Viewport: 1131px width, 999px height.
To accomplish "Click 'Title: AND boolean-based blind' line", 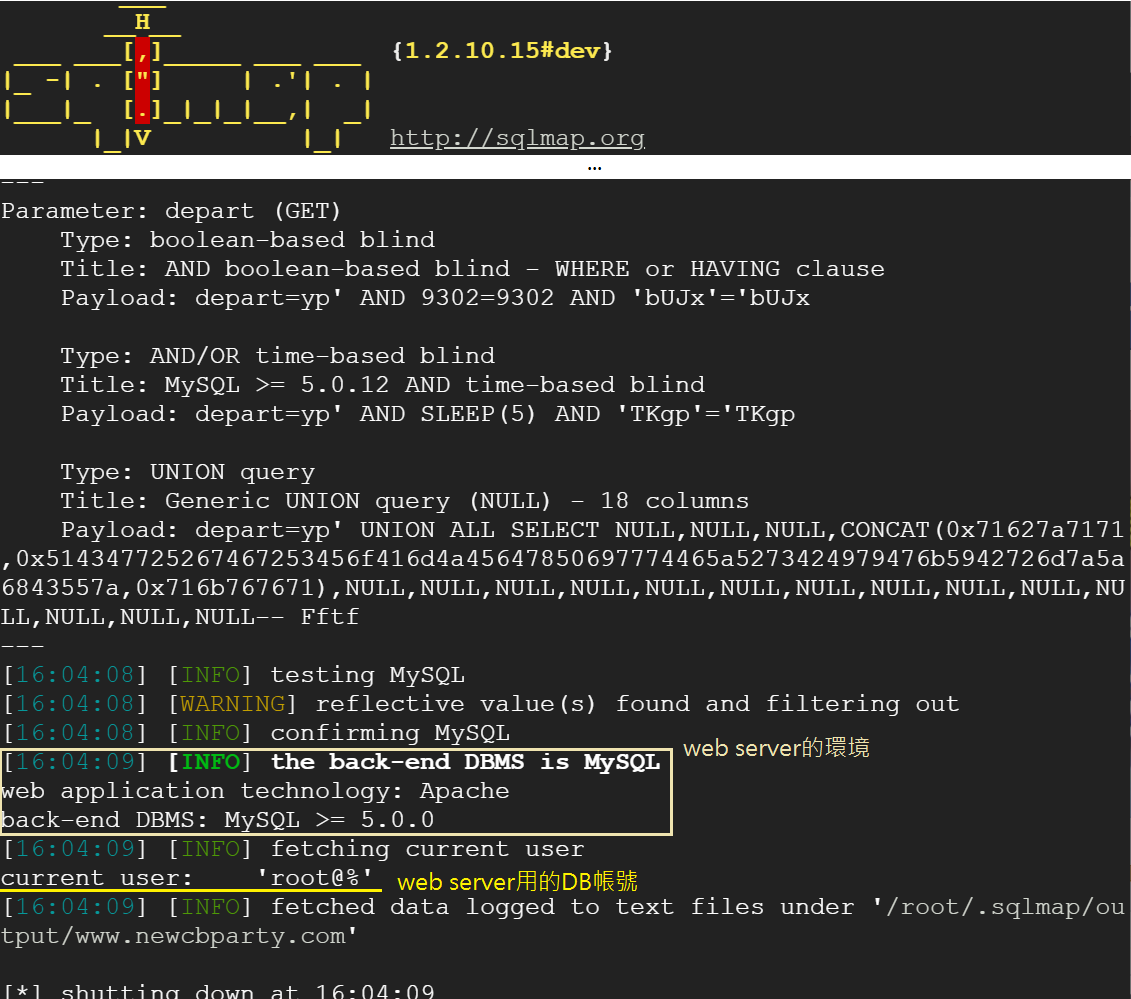I will tap(472, 269).
